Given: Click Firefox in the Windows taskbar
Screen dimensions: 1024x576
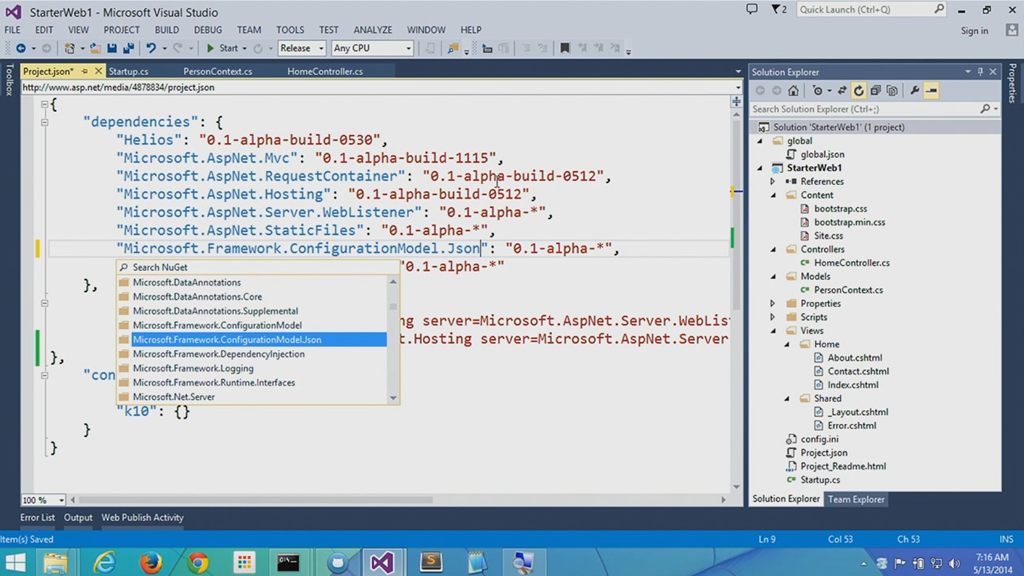Looking at the screenshot, I should [x=151, y=562].
